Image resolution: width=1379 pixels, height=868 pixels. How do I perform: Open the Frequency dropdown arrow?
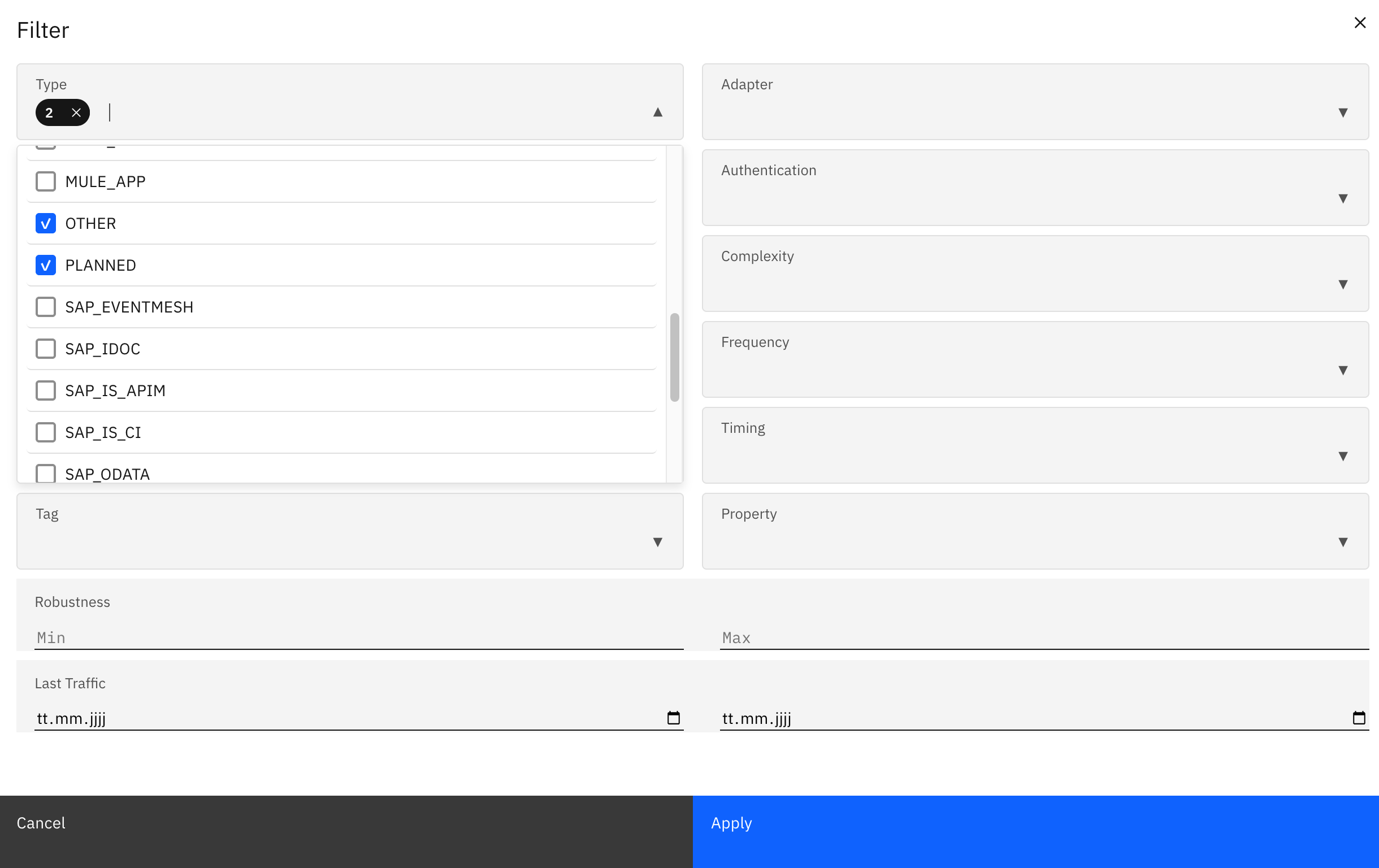pos(1342,371)
